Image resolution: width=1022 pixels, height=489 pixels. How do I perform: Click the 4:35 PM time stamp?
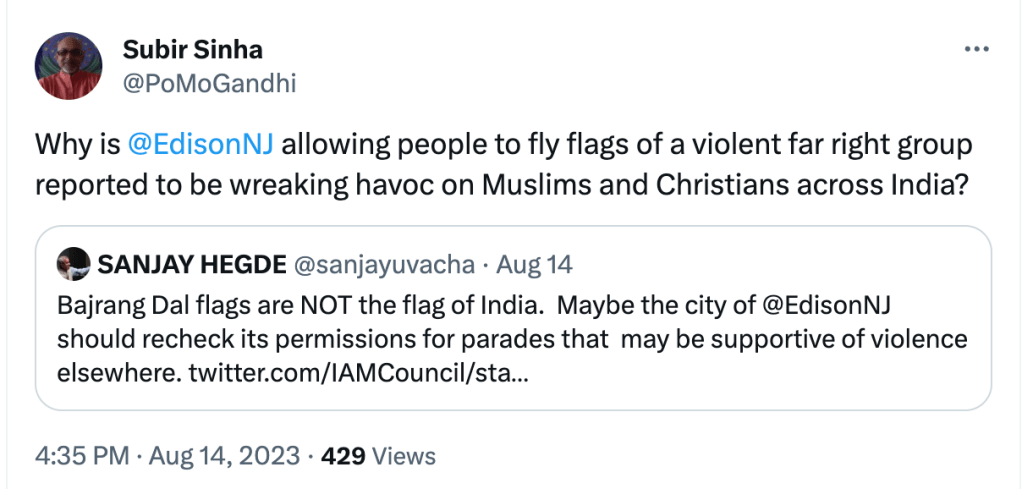(x=82, y=456)
